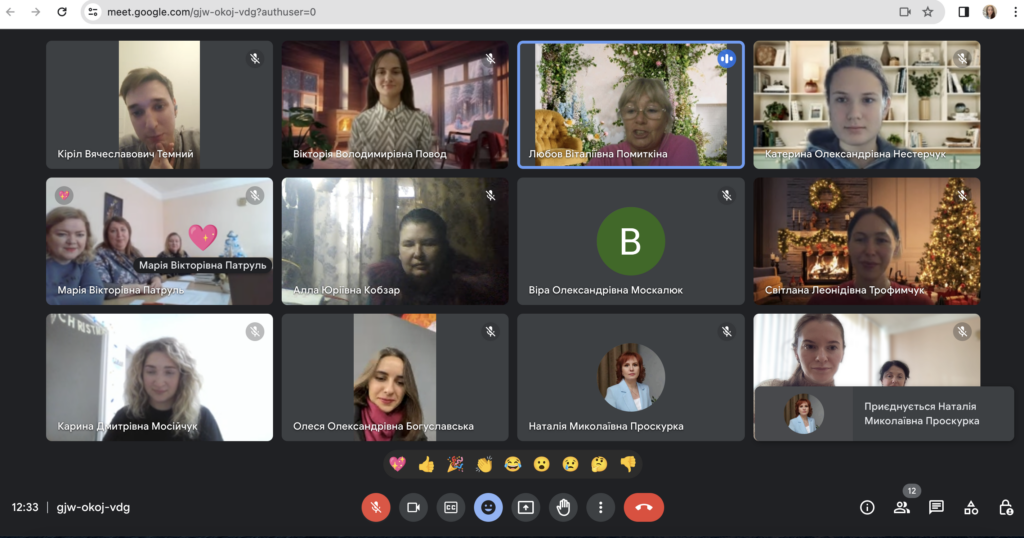Open the chat messages panel
Image resolution: width=1024 pixels, height=538 pixels.
click(936, 507)
